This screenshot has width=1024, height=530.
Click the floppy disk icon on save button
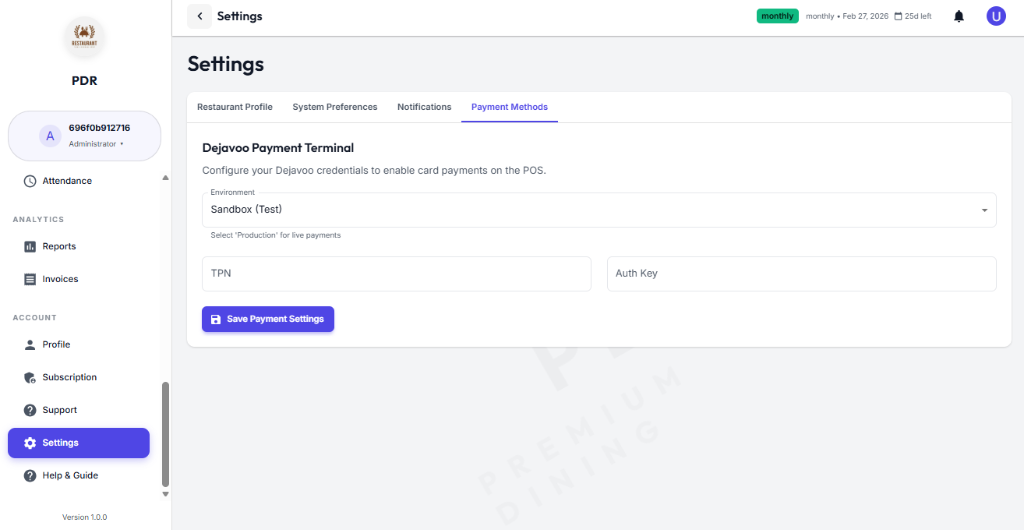[216, 319]
